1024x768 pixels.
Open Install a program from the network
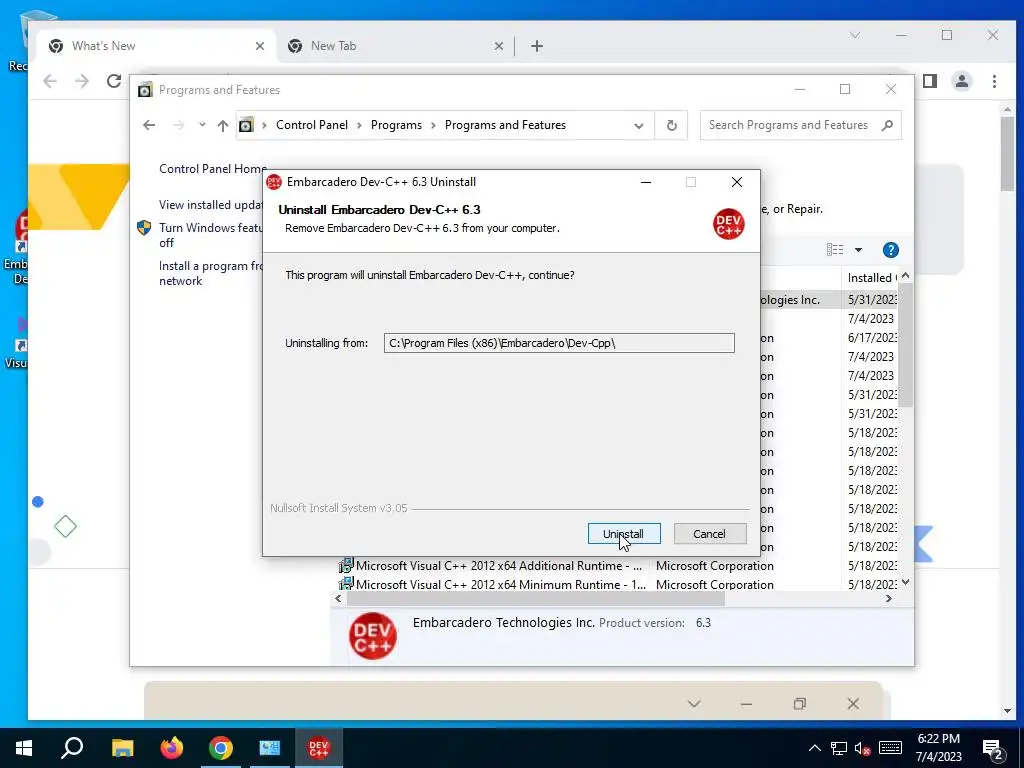(x=210, y=273)
